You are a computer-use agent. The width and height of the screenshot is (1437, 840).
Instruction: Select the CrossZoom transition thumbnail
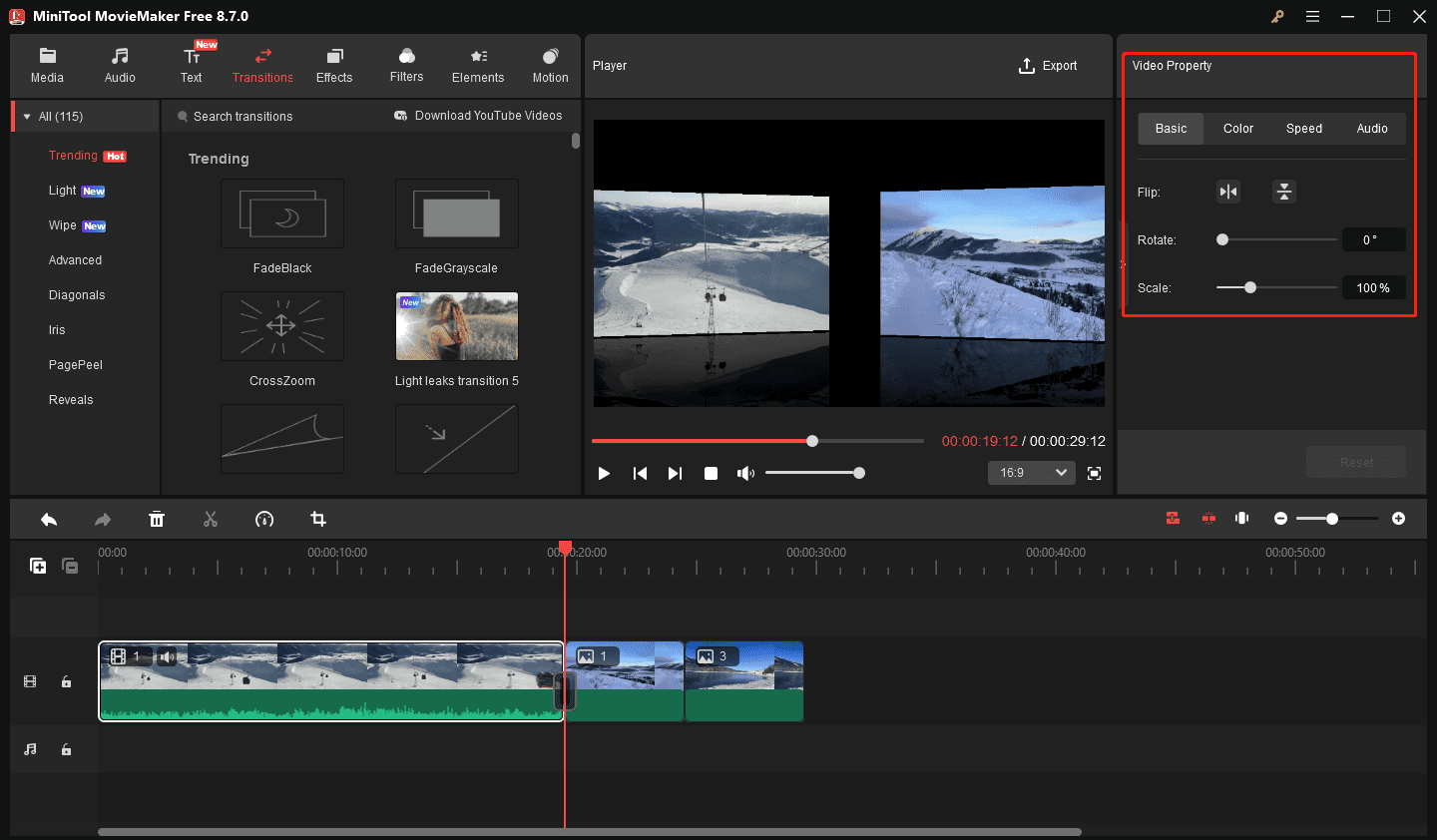282,326
